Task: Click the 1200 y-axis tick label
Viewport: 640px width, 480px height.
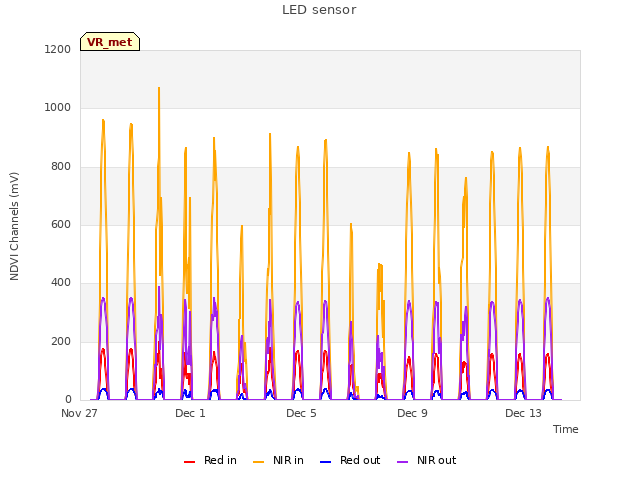Action: [x=58, y=49]
